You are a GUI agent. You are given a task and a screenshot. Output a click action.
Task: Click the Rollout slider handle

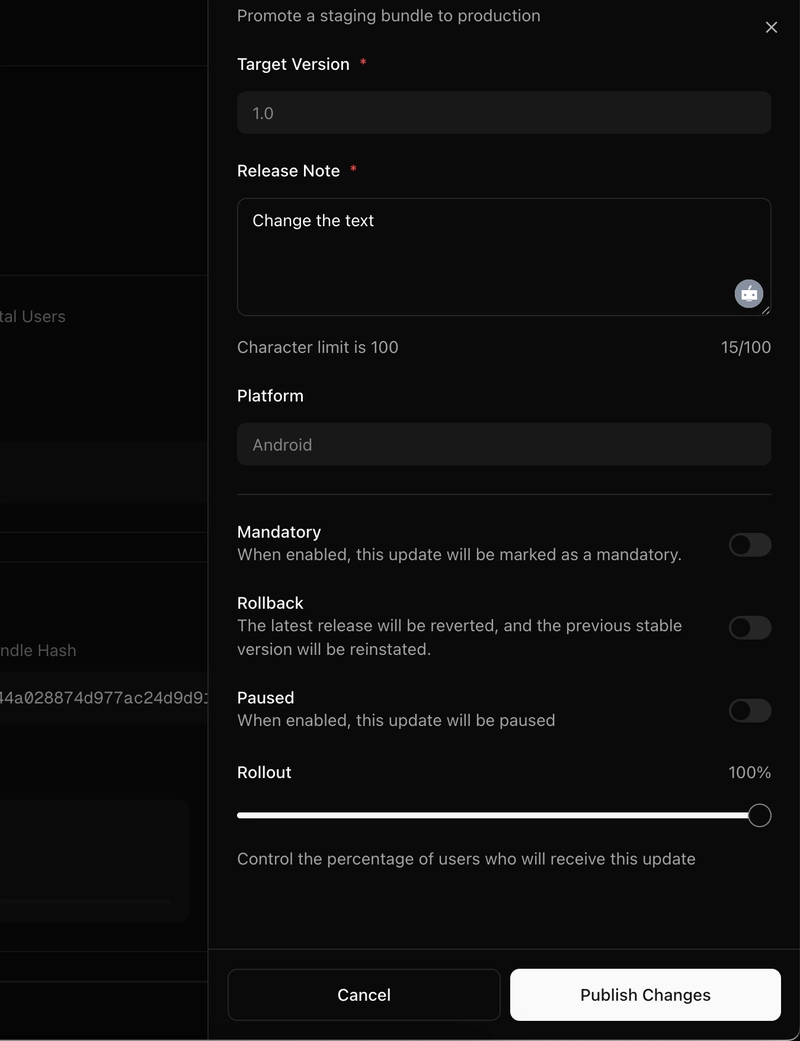759,816
